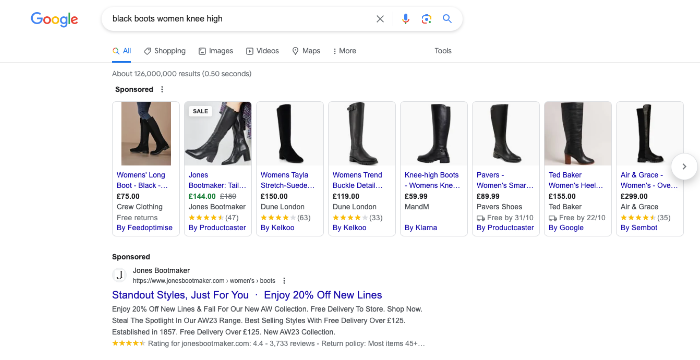The height and width of the screenshot is (360, 700).
Task: Click By Google attribution link
Action: [x=566, y=228]
